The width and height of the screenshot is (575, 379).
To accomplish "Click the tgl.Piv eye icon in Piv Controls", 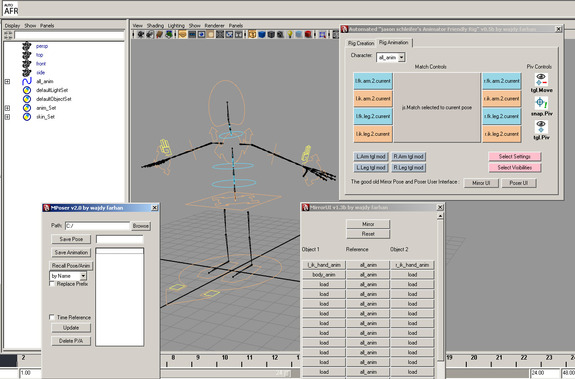I will coord(541,127).
